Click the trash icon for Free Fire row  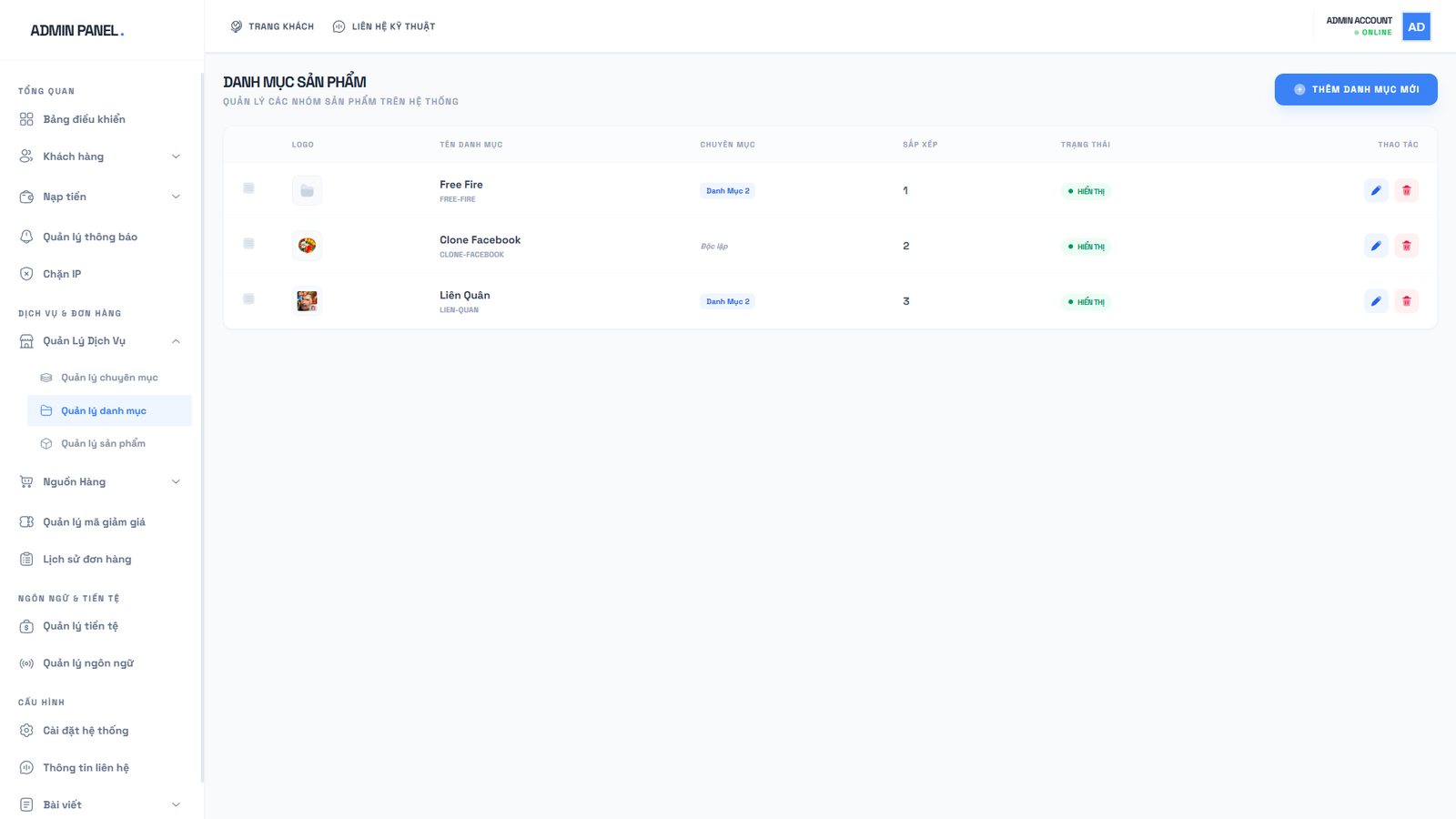1406,190
